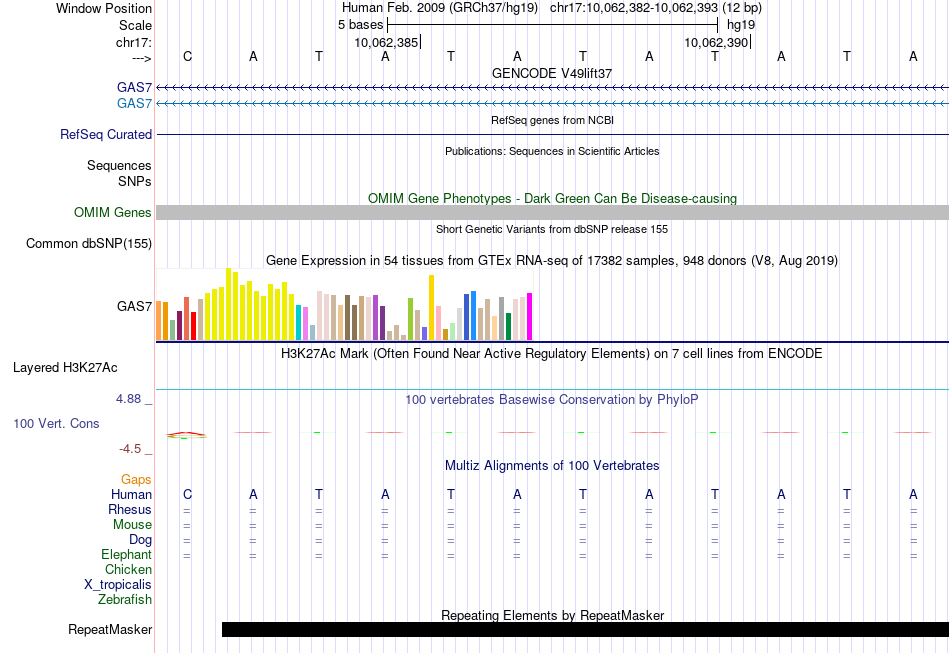Open the Layered H3K27Ac track label
The image size is (950, 653).
(65, 368)
